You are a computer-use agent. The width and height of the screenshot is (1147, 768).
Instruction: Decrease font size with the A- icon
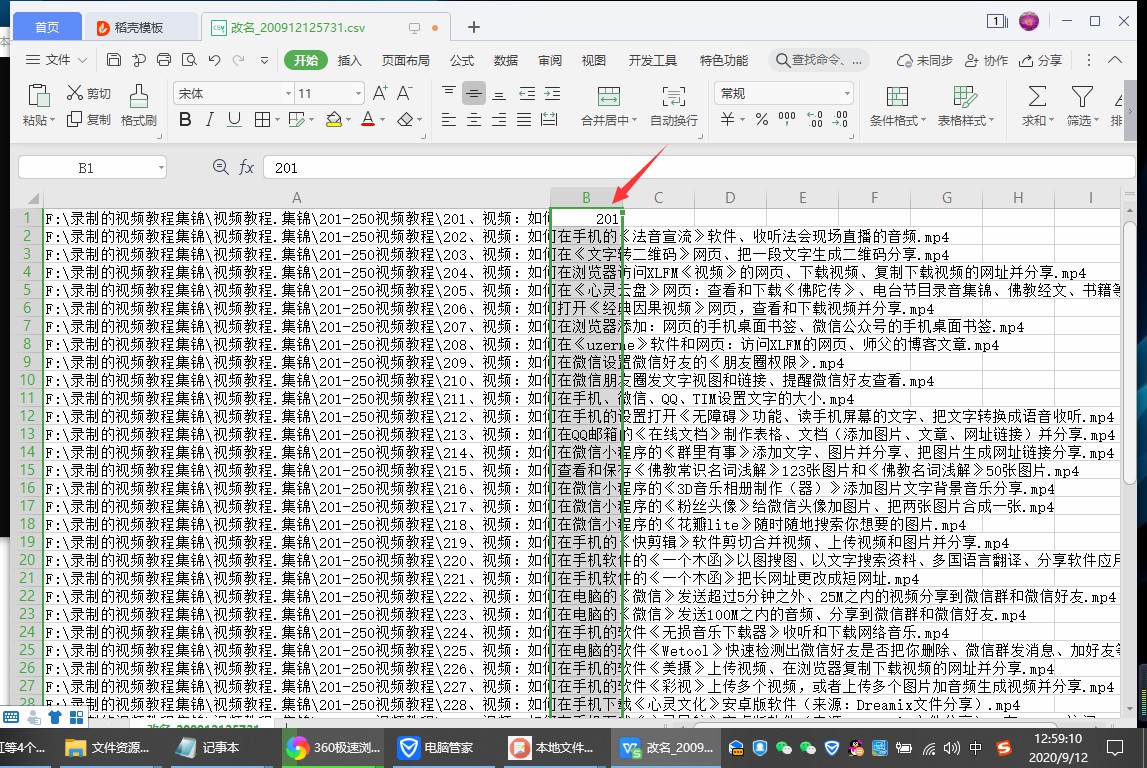pyautogui.click(x=405, y=93)
